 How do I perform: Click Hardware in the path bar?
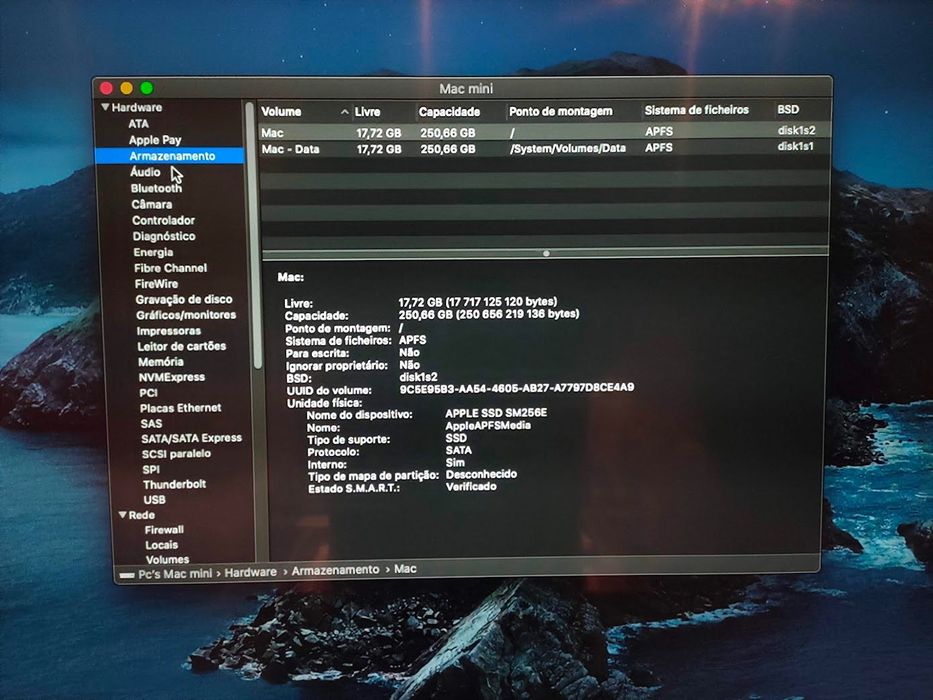click(x=251, y=572)
